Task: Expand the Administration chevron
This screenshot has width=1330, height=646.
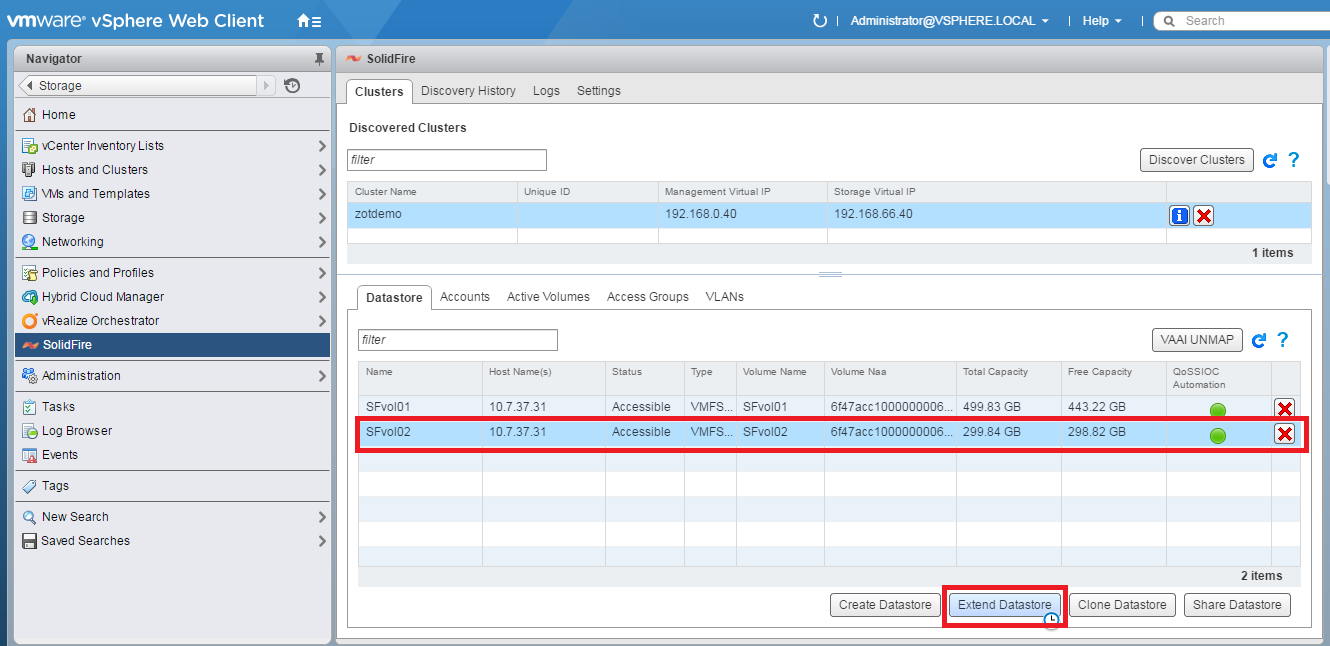Action: tap(321, 376)
